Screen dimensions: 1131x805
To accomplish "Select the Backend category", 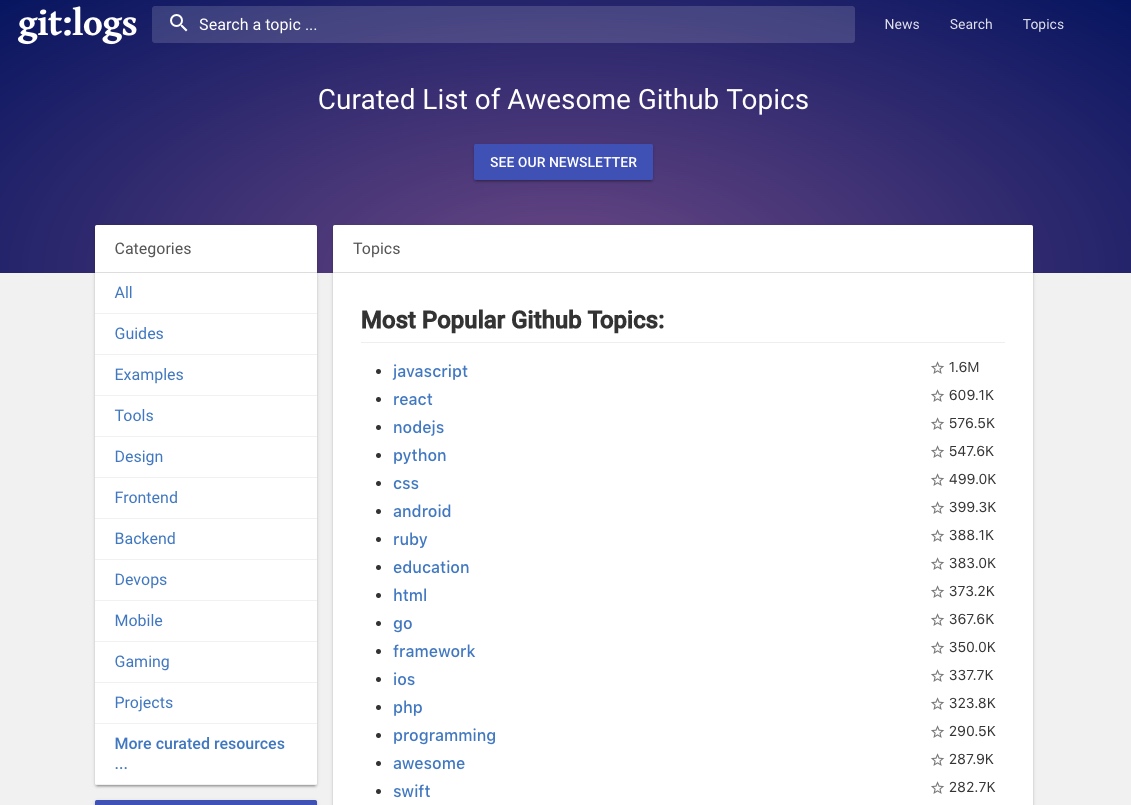I will point(145,539).
